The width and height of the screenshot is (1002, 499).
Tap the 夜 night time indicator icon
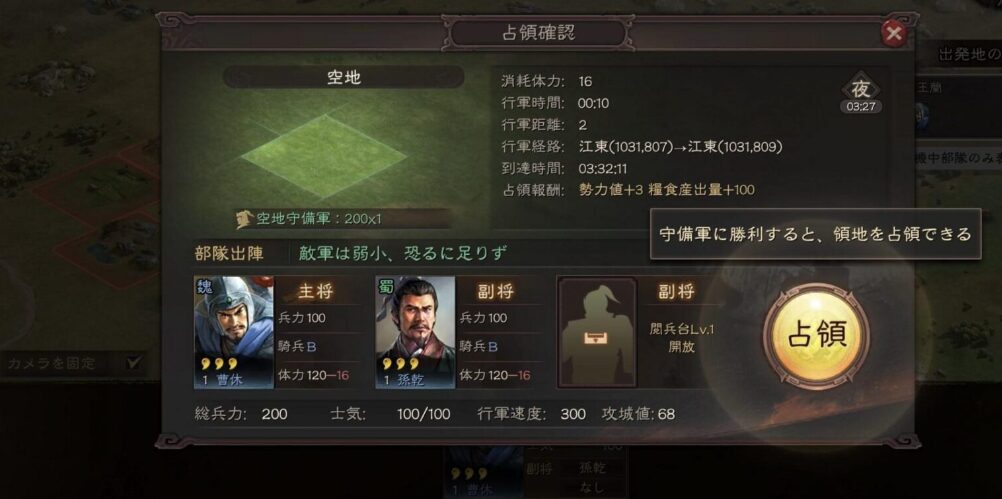[x=860, y=88]
